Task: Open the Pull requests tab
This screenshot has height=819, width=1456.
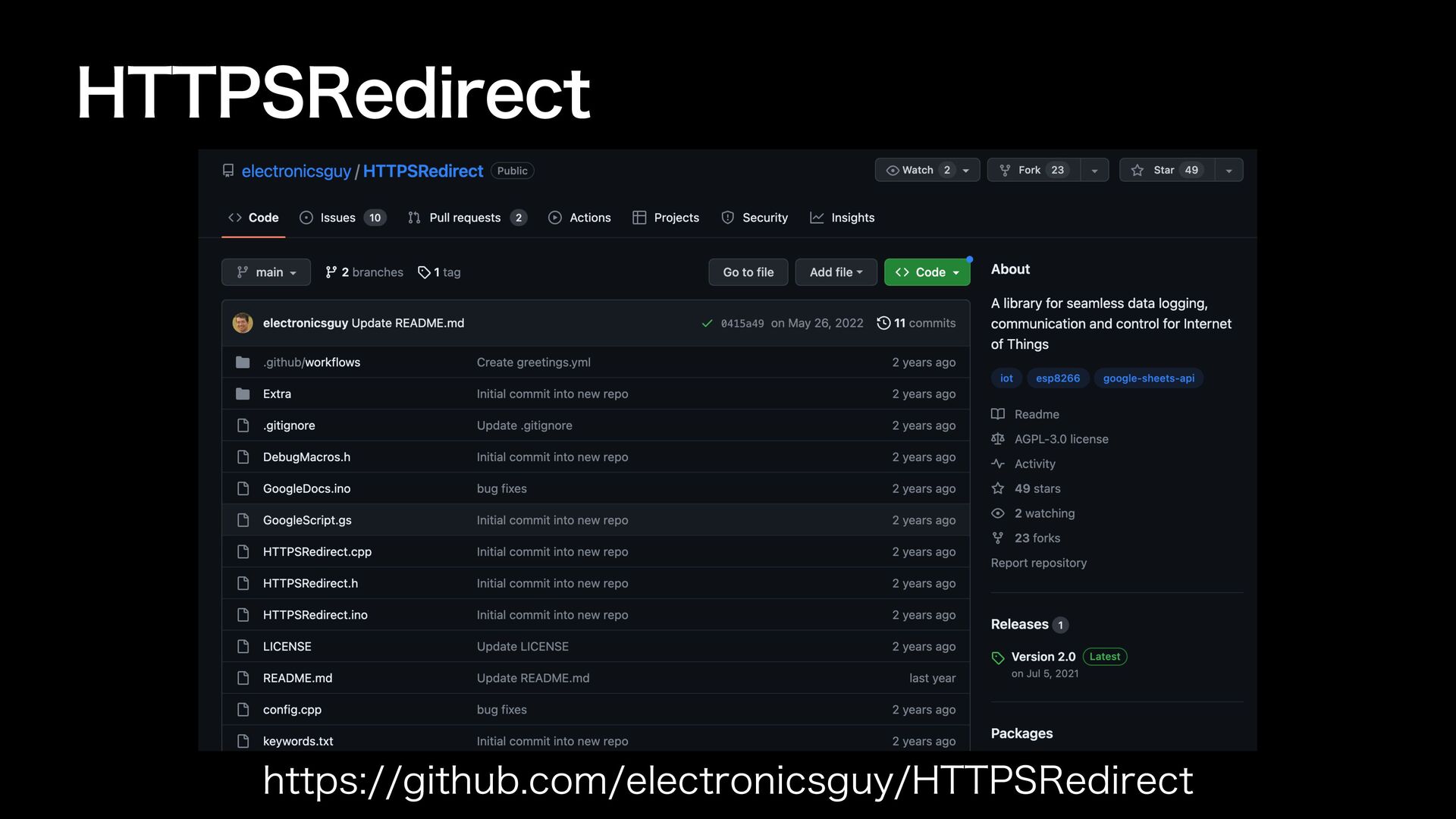Action: (464, 218)
